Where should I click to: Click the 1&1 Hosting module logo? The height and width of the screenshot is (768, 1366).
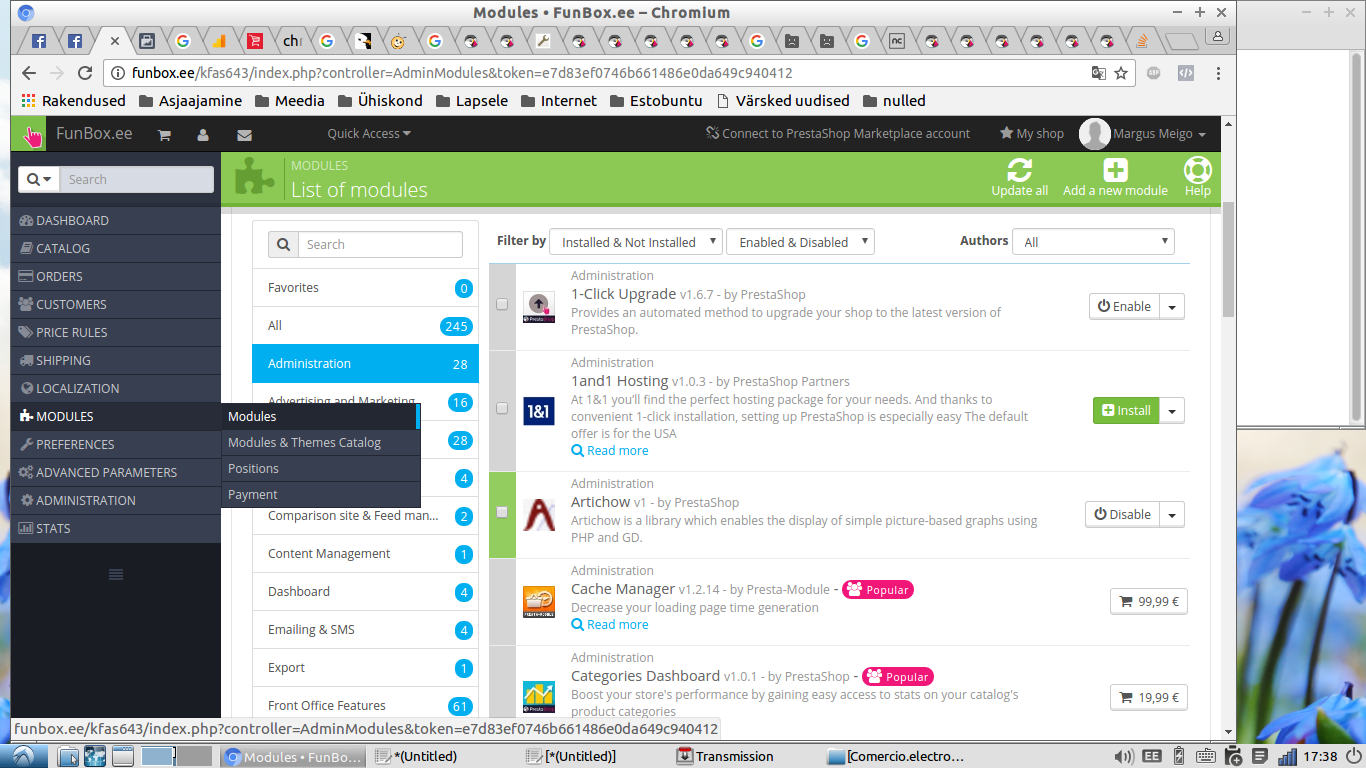(539, 410)
